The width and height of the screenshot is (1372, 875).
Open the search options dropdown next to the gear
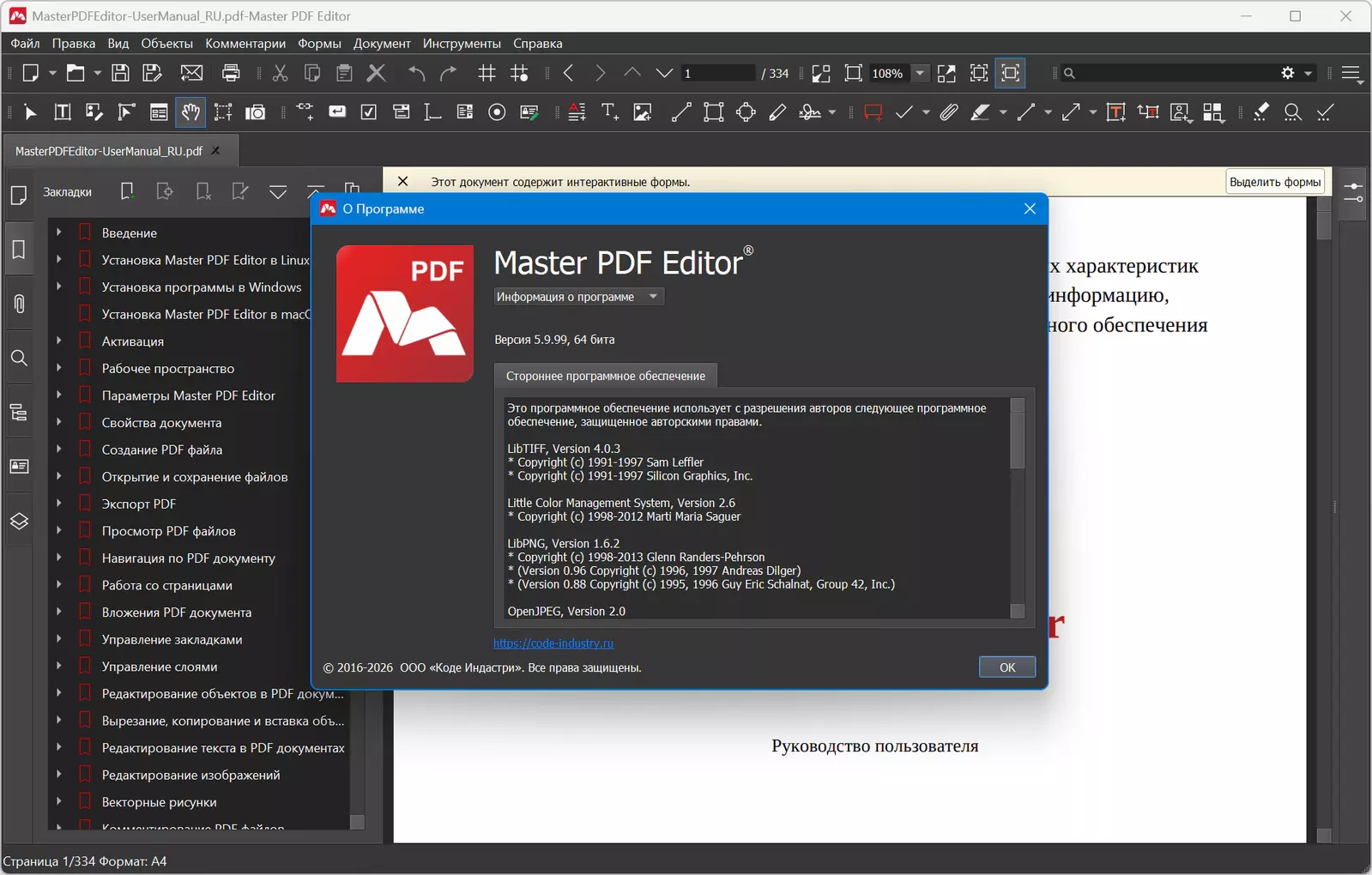click(1309, 73)
